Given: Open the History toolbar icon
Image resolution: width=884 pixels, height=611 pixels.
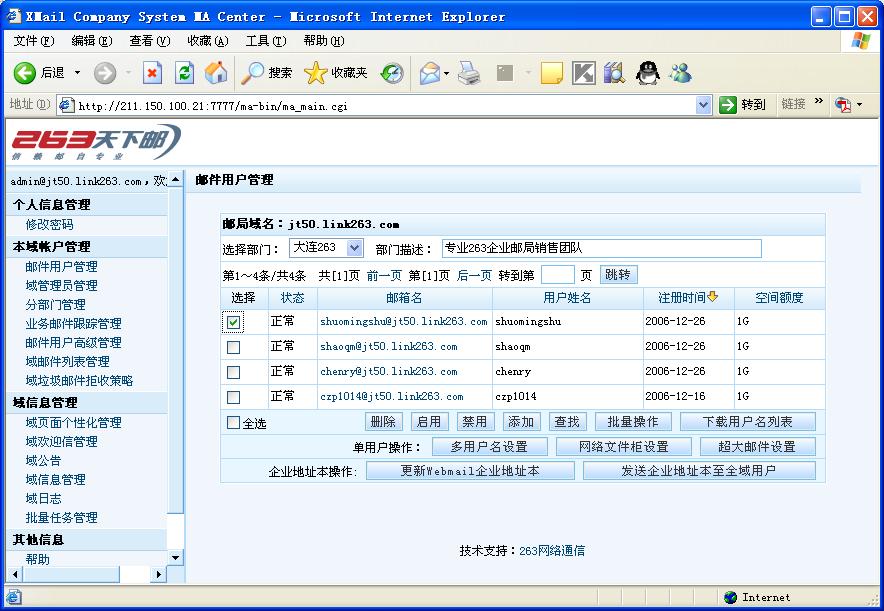Looking at the screenshot, I should click(391, 73).
